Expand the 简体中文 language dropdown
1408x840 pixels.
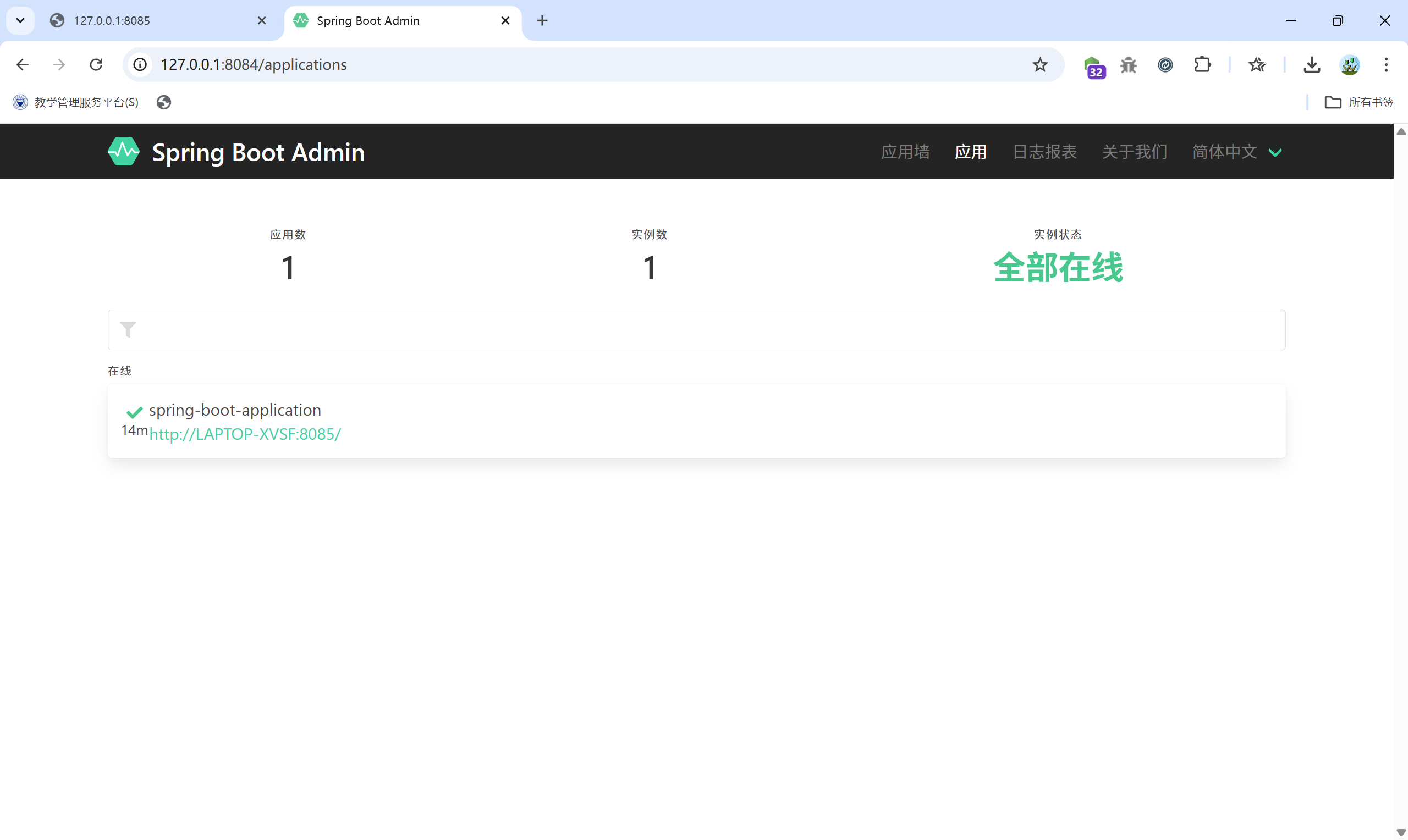point(1236,152)
